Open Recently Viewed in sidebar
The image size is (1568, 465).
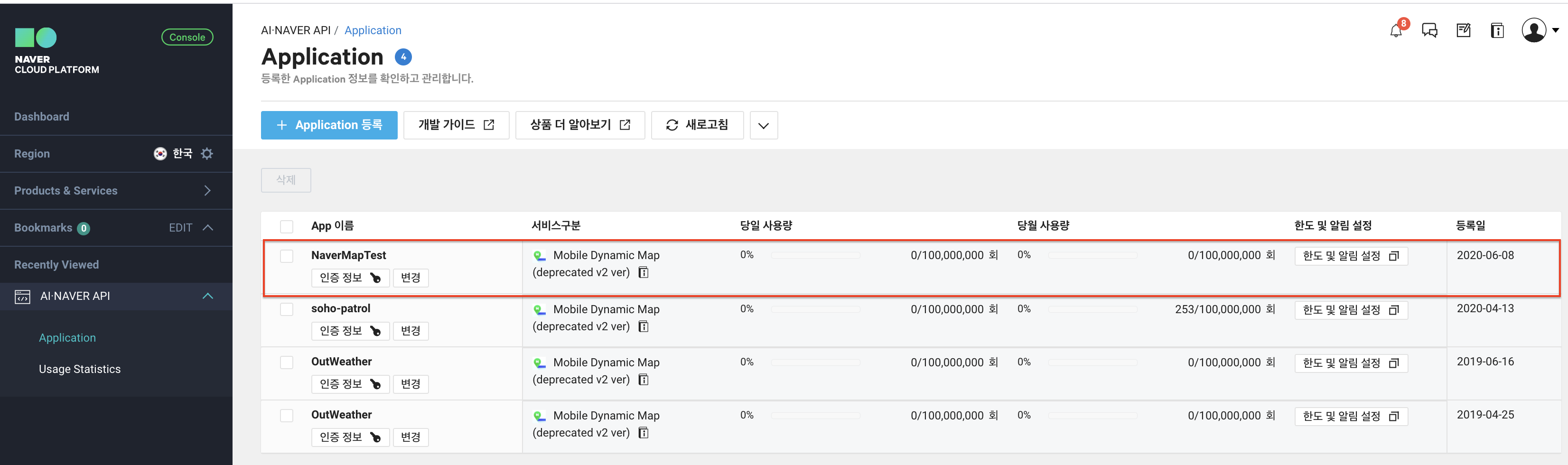click(x=56, y=265)
